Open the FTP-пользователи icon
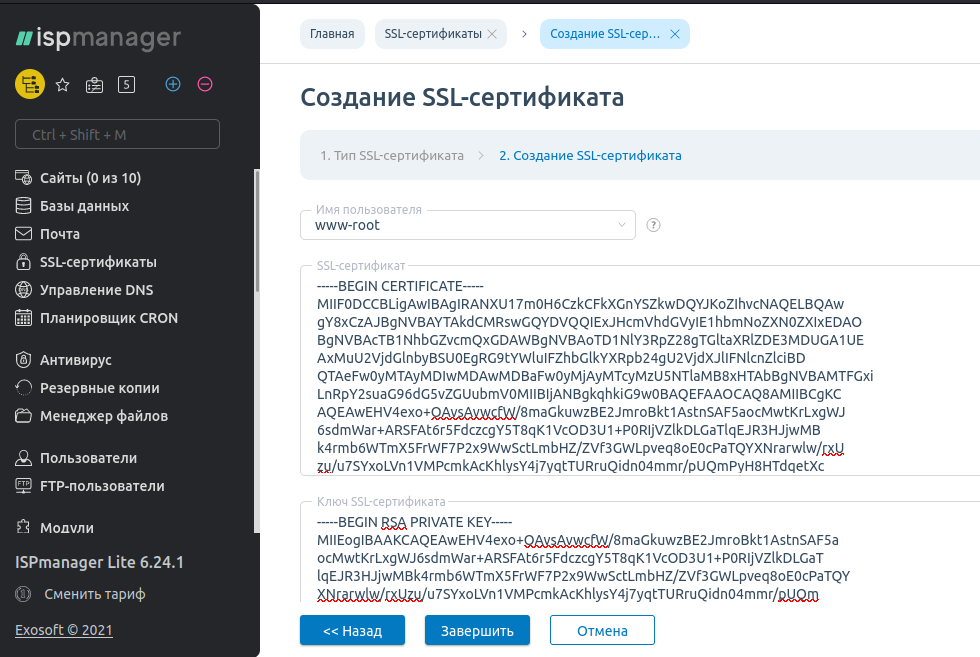The width and height of the screenshot is (980, 657). (22, 485)
